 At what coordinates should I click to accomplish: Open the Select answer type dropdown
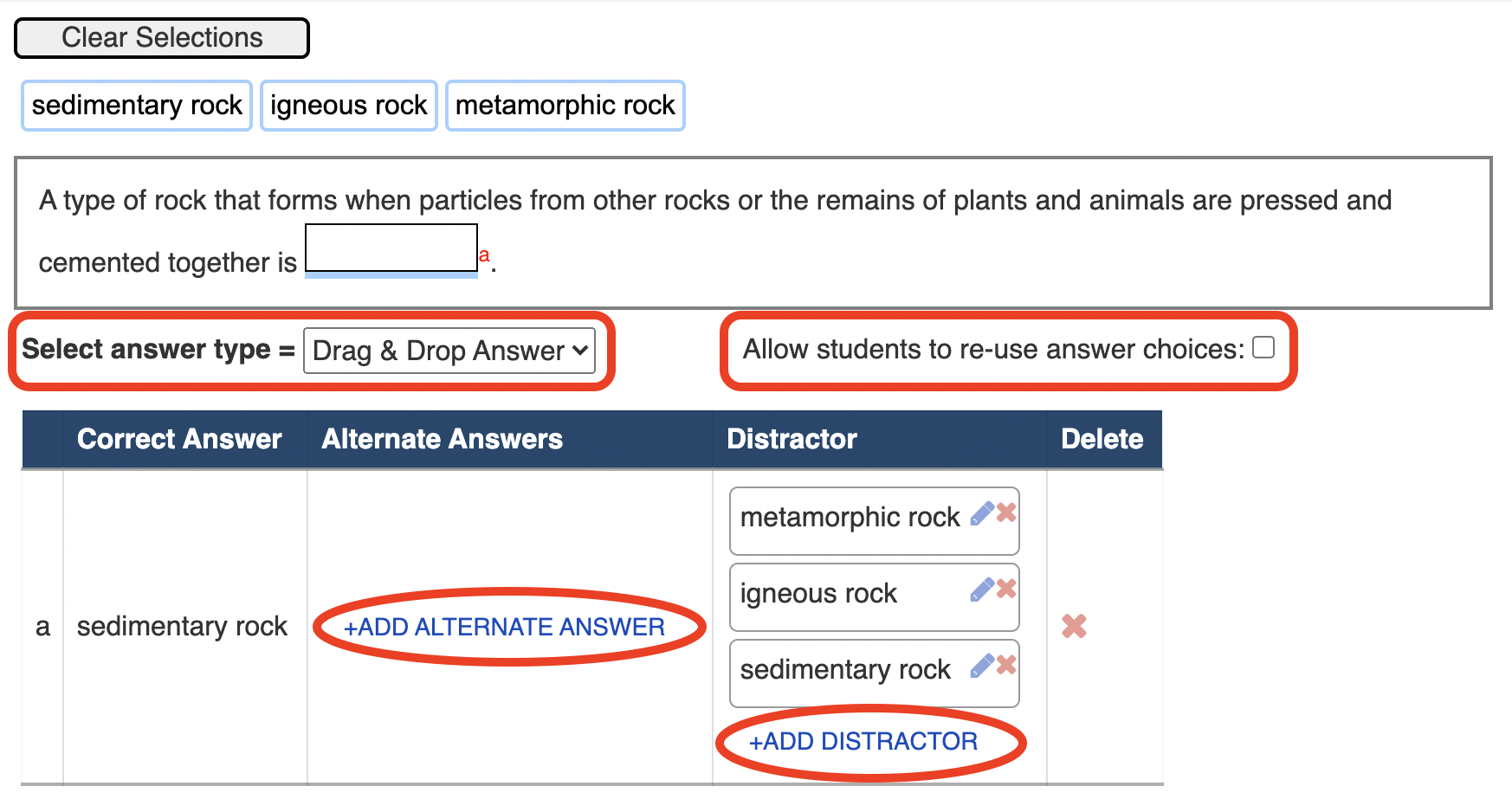[x=449, y=351]
